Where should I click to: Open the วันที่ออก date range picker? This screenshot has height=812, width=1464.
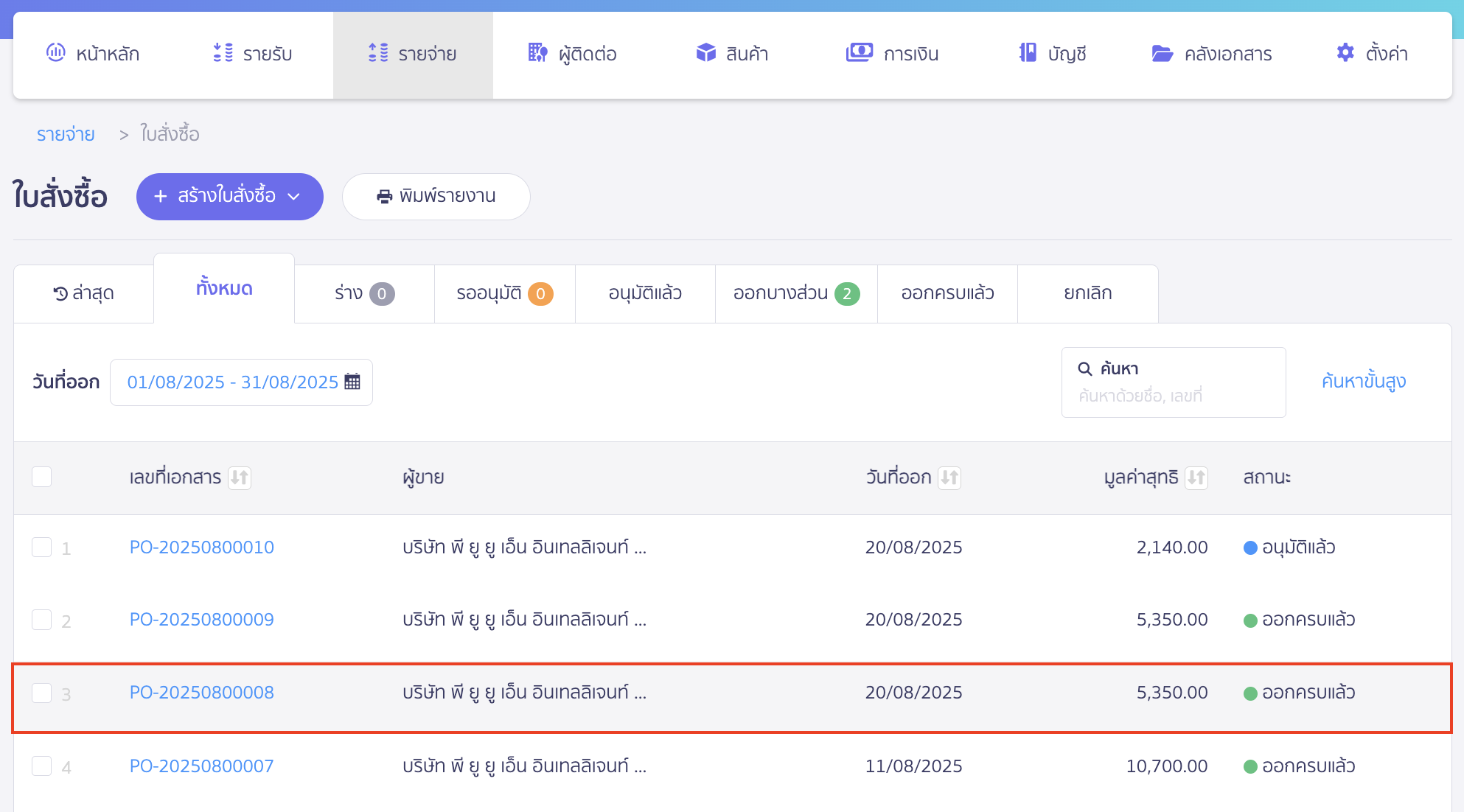point(232,382)
